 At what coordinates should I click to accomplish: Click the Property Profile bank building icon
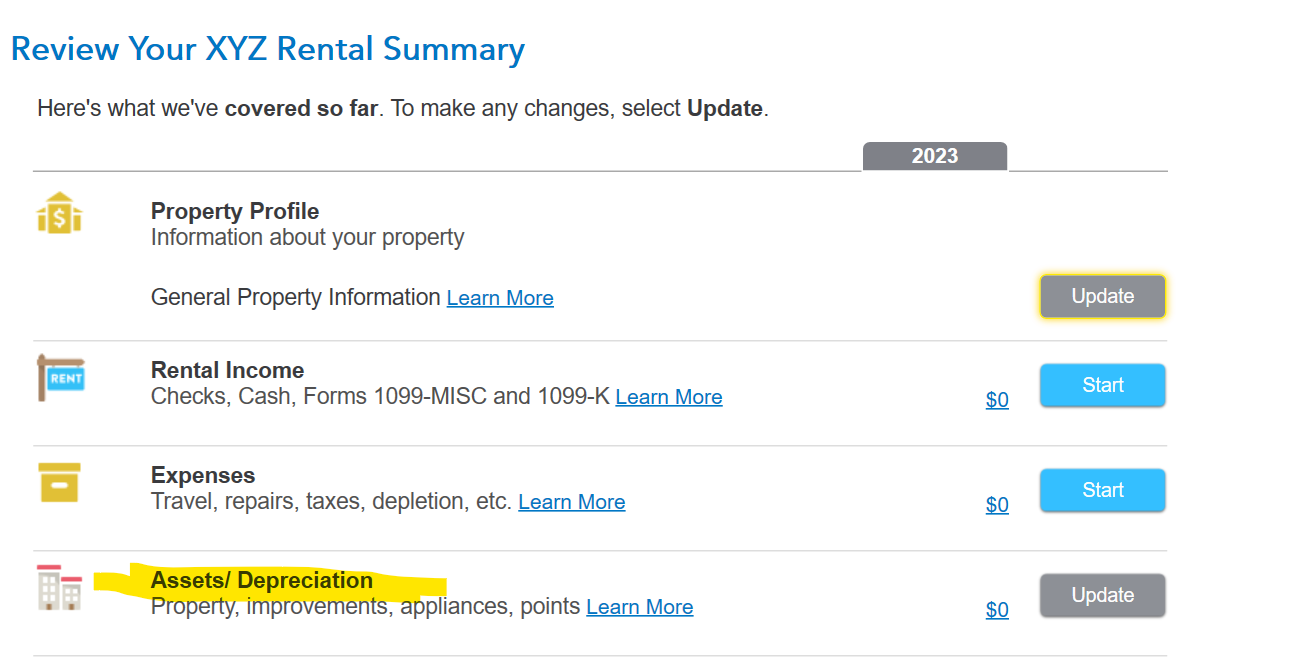point(59,213)
